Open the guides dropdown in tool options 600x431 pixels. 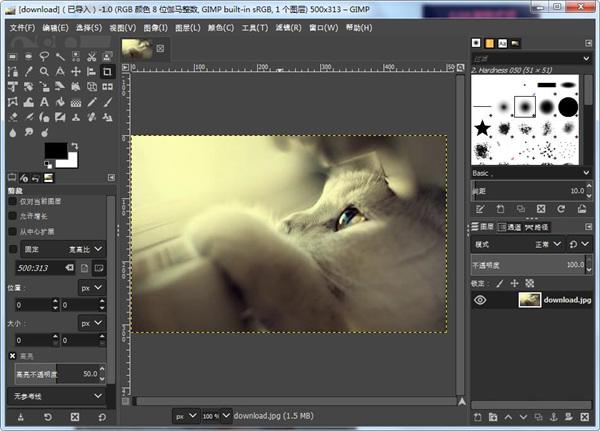pos(57,396)
